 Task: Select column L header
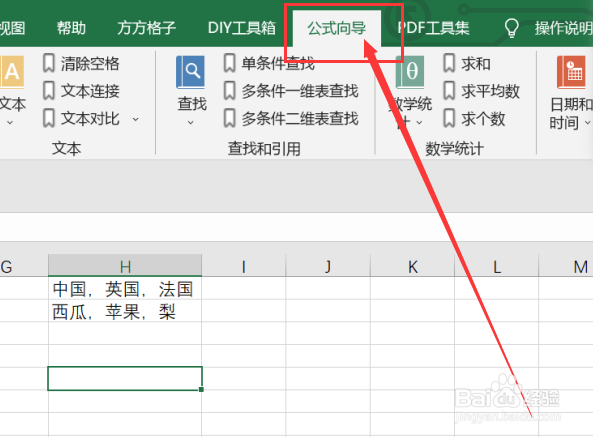[x=497, y=266]
